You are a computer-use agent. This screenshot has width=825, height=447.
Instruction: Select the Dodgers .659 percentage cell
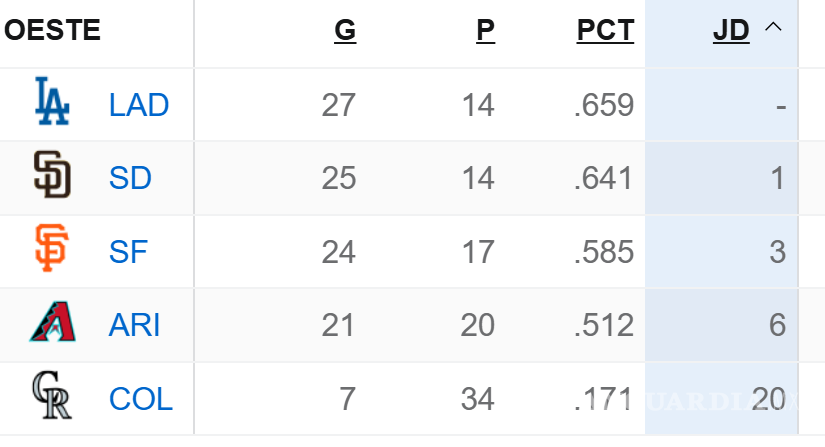pyautogui.click(x=604, y=105)
